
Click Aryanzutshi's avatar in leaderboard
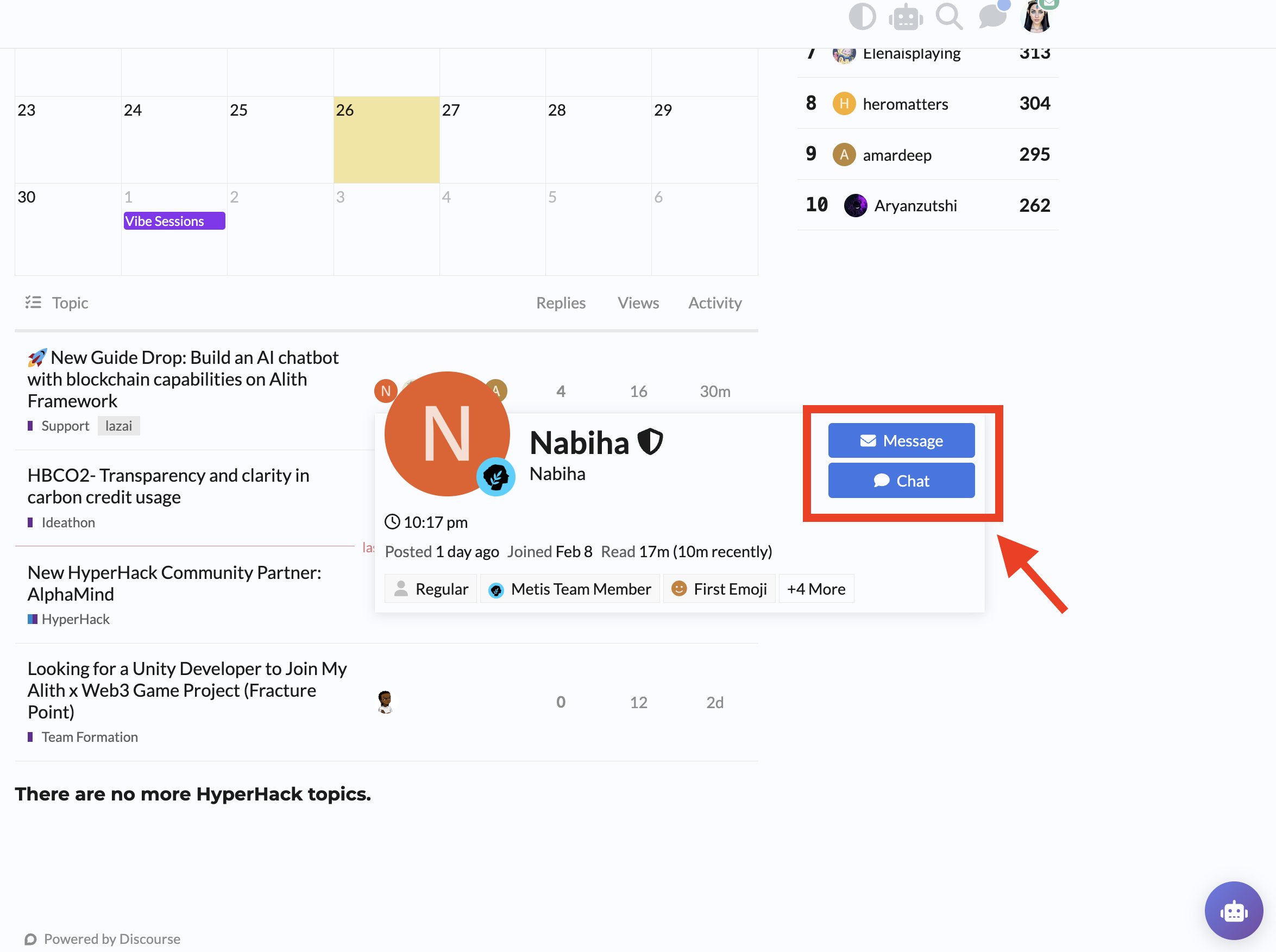pos(855,205)
